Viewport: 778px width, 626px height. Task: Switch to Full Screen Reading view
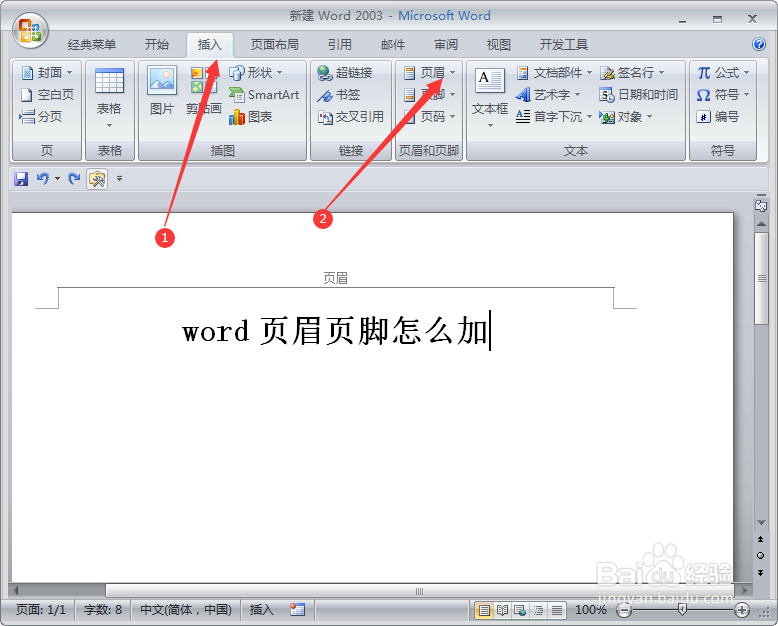tap(502, 610)
